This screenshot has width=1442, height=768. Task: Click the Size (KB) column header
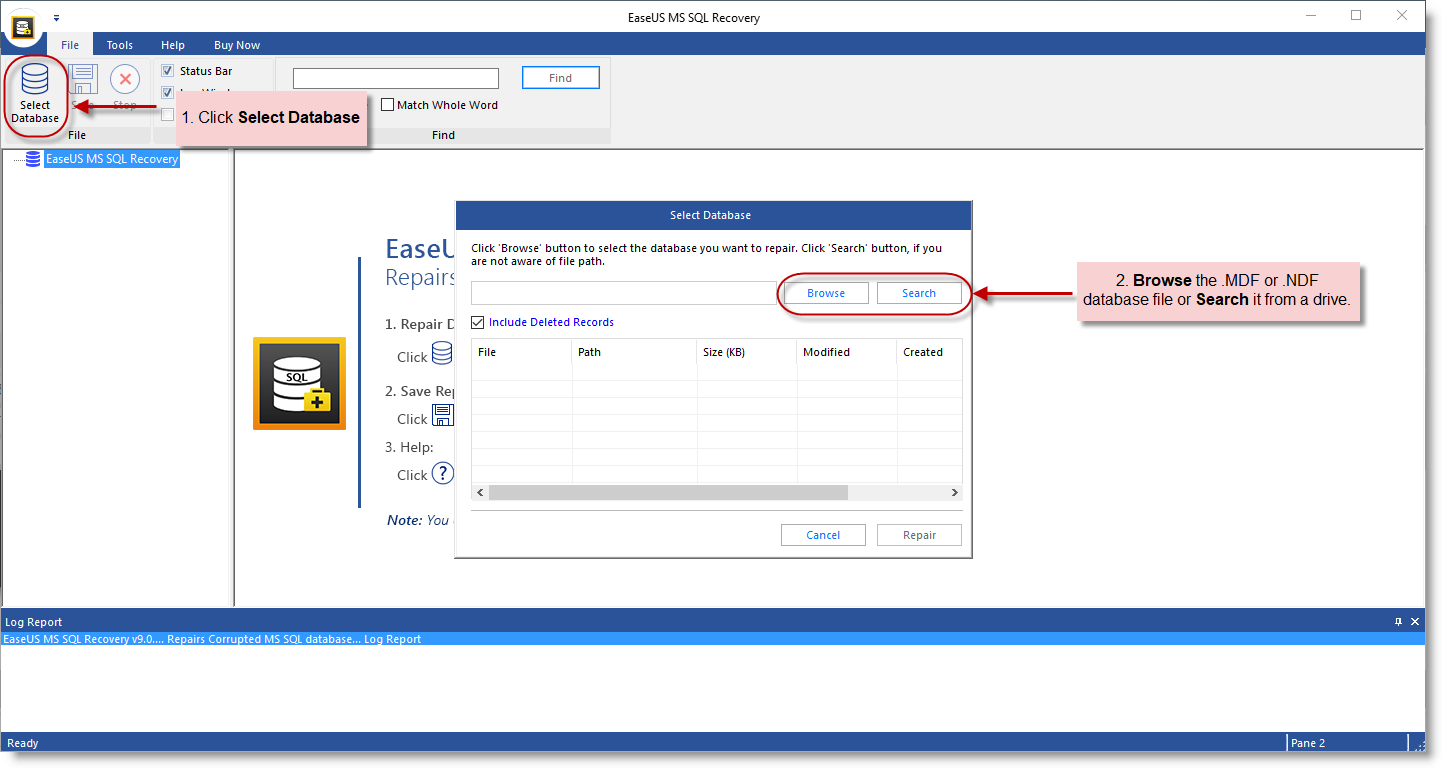pos(746,352)
